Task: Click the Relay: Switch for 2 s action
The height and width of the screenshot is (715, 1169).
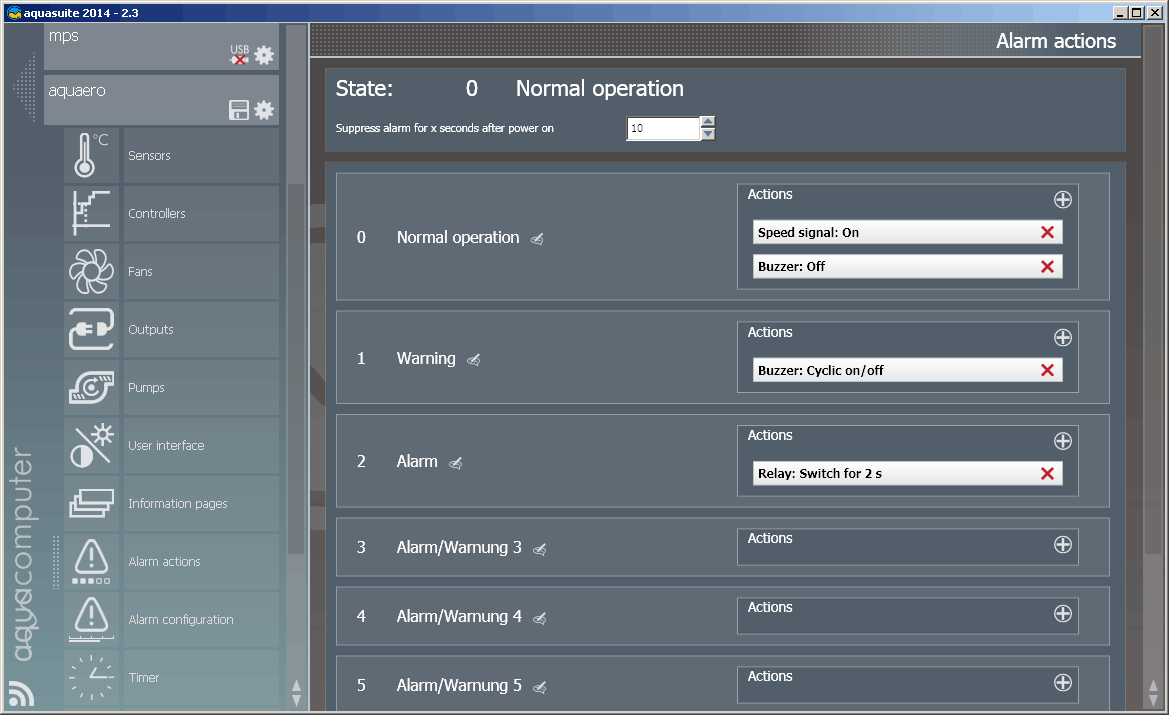Action: [x=890, y=473]
